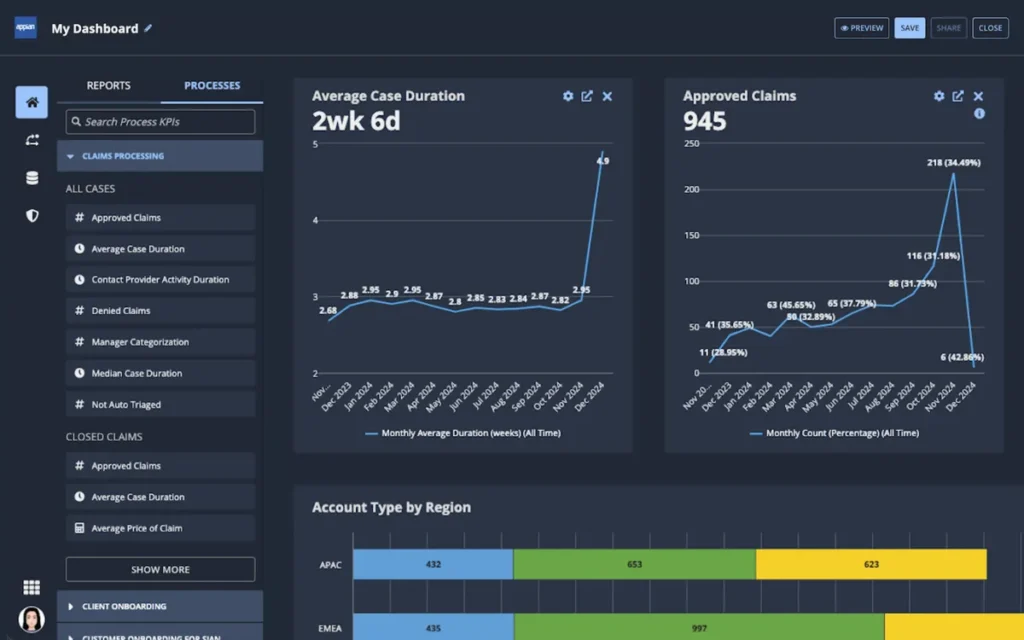Image resolution: width=1024 pixels, height=640 pixels.
Task: Click the shield icon in the sidebar
Action: pos(31,215)
